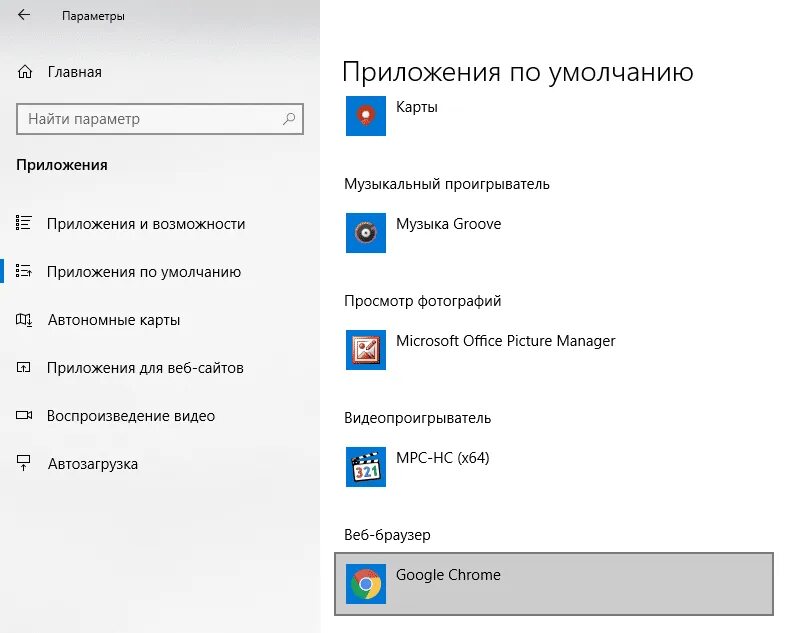Click the Музыкальный проигрыватель label
The height and width of the screenshot is (633, 791).
(446, 184)
